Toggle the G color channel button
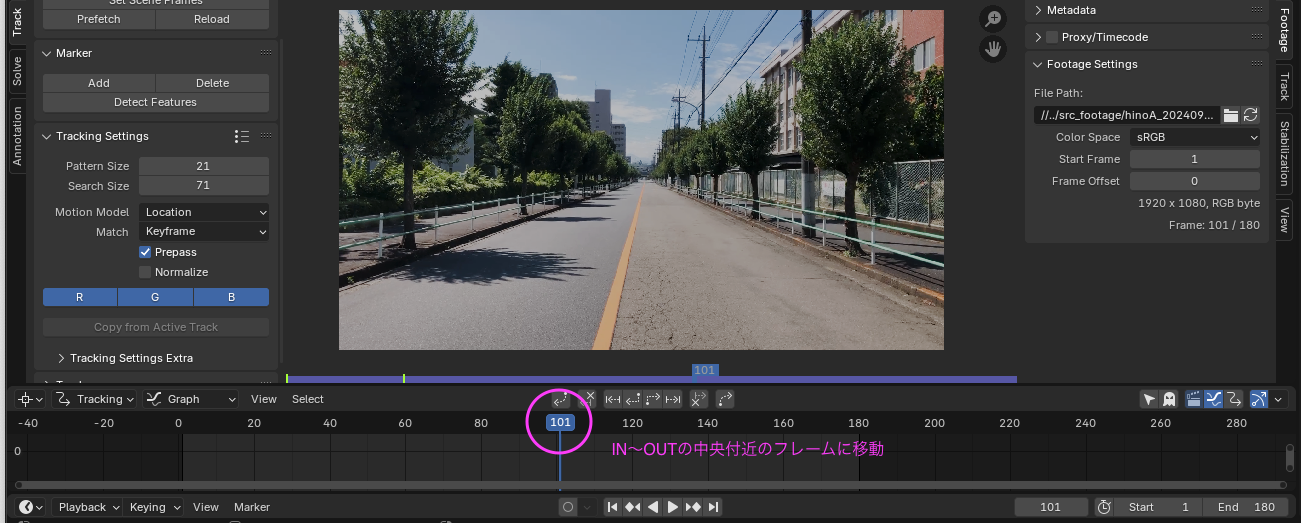 coord(156,297)
